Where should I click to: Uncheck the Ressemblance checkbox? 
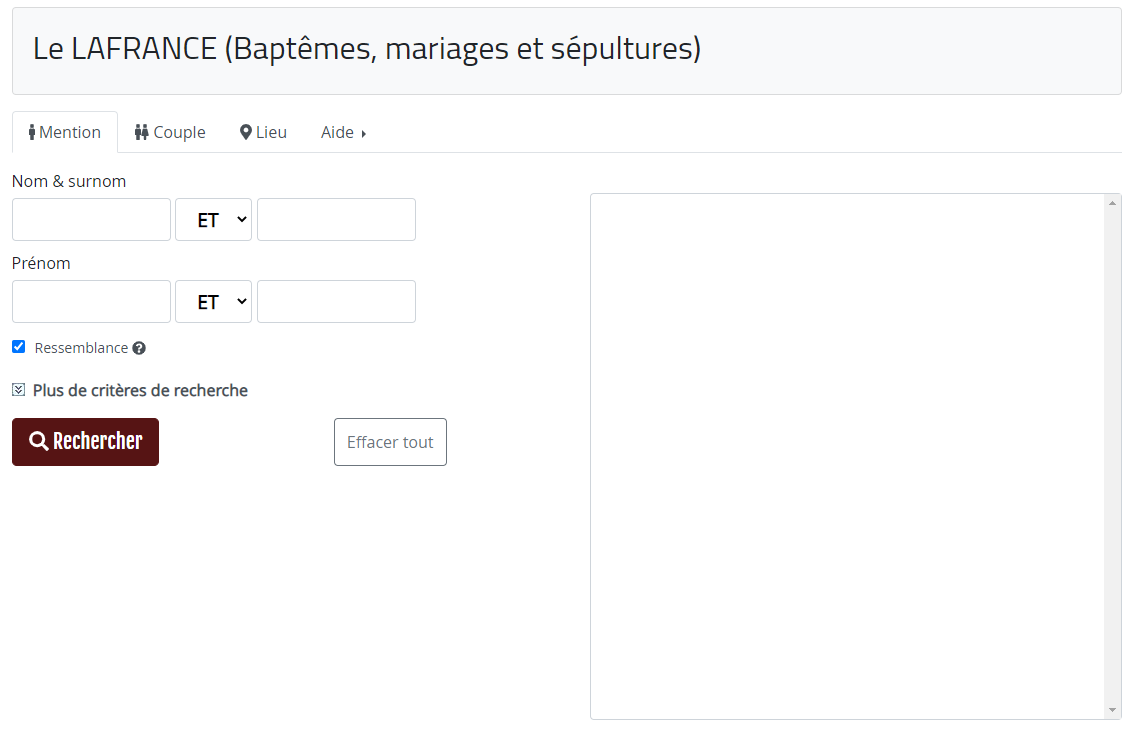tap(19, 347)
